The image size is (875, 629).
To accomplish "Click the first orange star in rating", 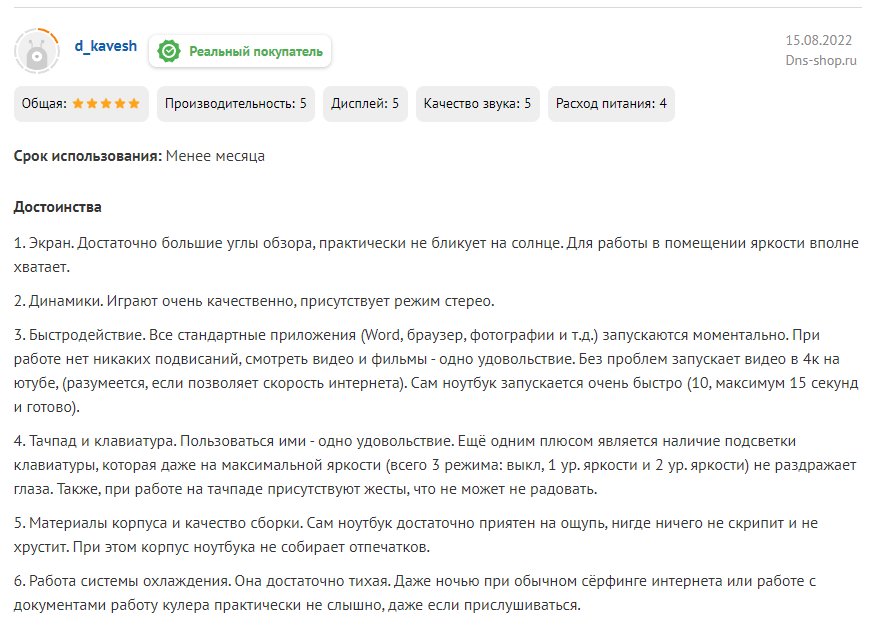I will tap(78, 103).
